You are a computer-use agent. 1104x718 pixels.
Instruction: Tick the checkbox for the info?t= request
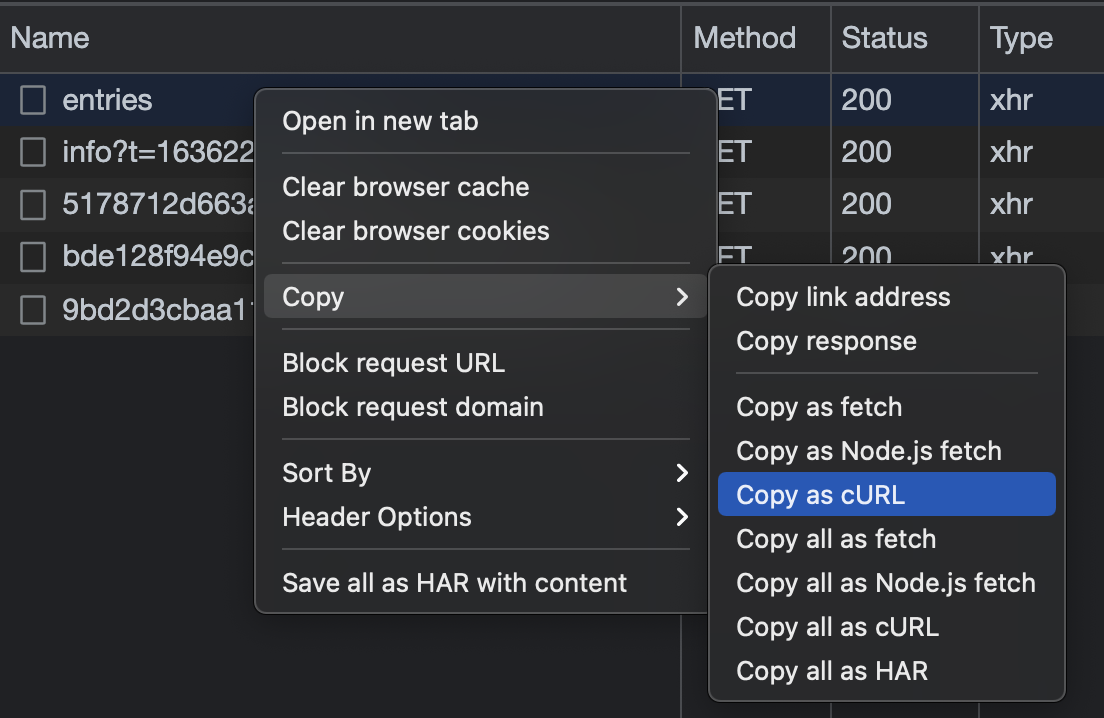click(34, 152)
